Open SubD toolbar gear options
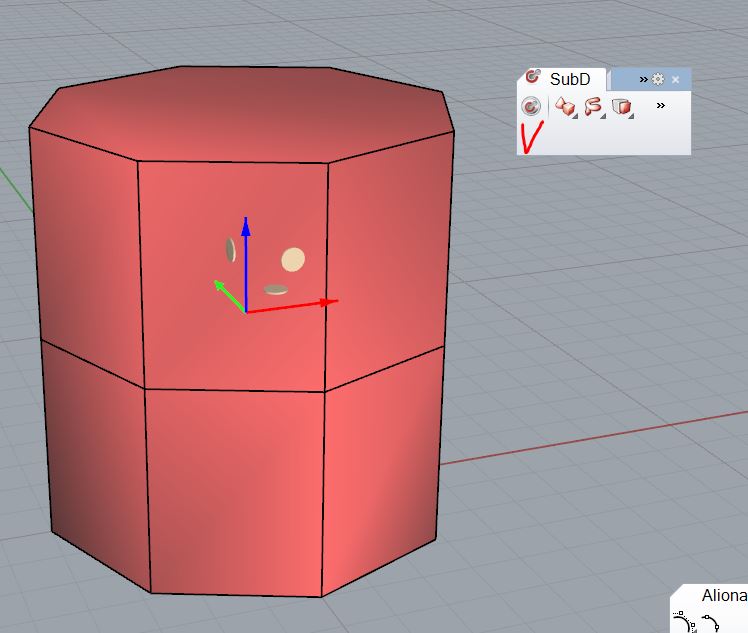Screen dimensions: 748x633 (x=658, y=79)
